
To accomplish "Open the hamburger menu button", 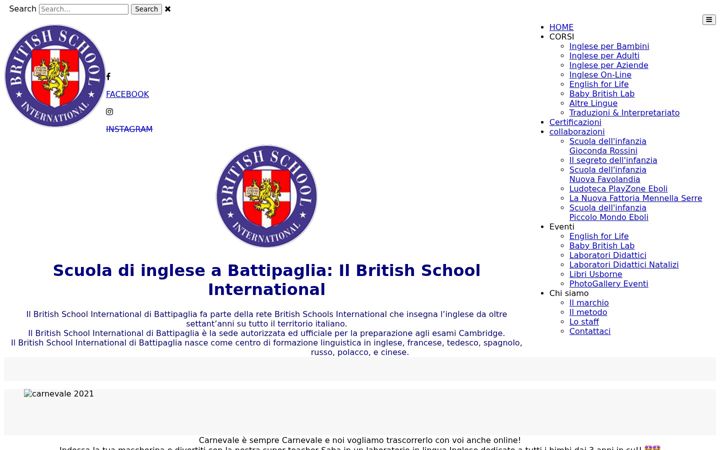I will [x=709, y=19].
